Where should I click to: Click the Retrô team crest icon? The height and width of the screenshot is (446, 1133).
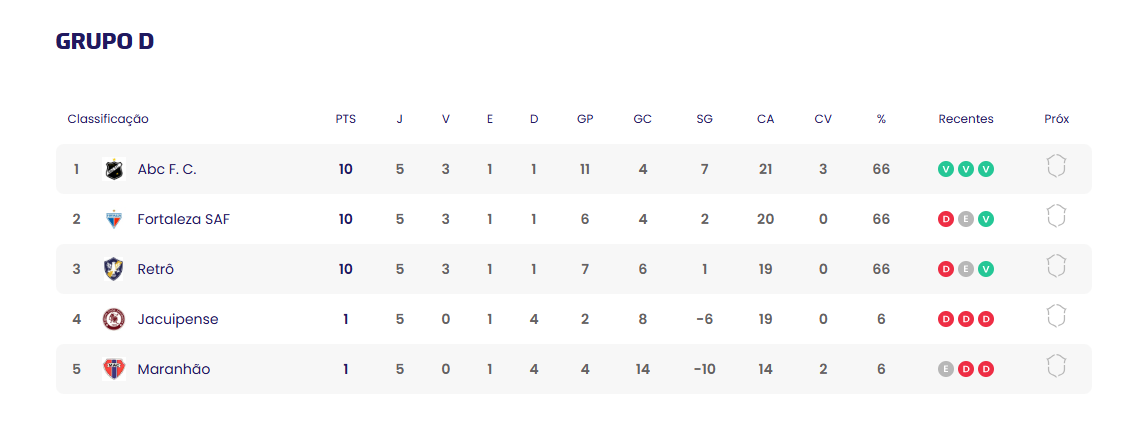point(114,269)
